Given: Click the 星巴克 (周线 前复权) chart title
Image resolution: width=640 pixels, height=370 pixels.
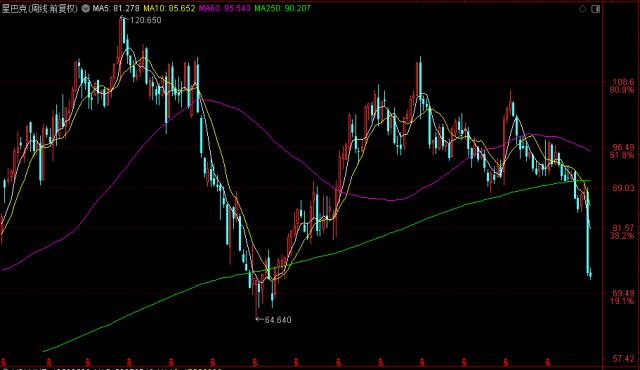Looking at the screenshot, I should [40, 8].
